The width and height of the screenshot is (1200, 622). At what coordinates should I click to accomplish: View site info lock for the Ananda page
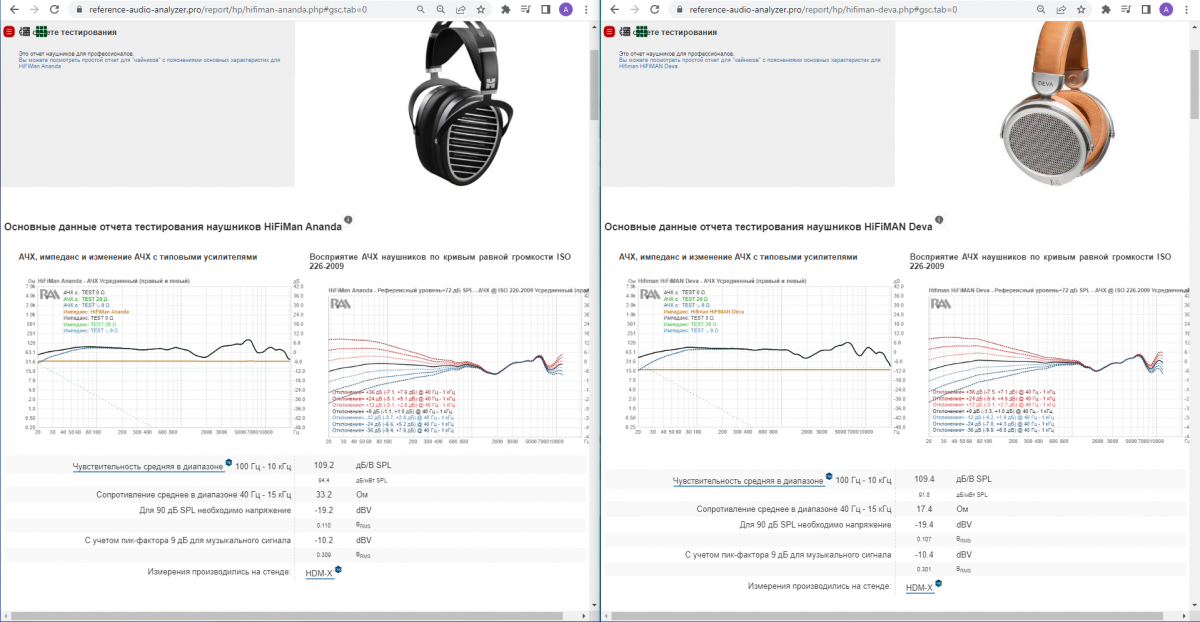[80, 9]
